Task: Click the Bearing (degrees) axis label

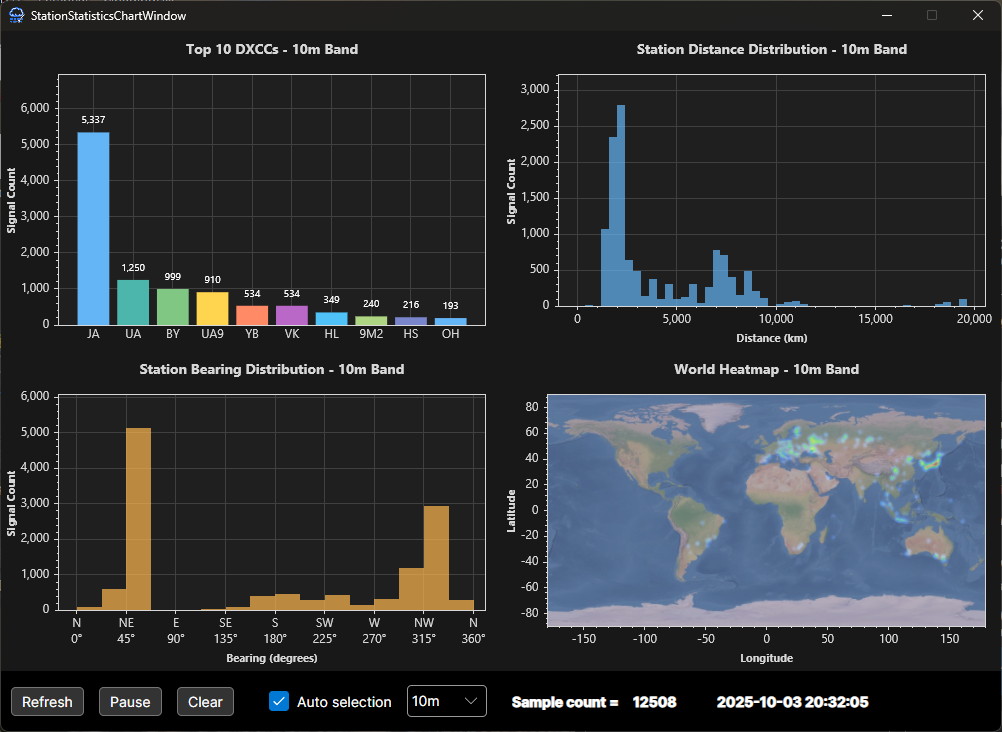Action: pyautogui.click(x=272, y=658)
